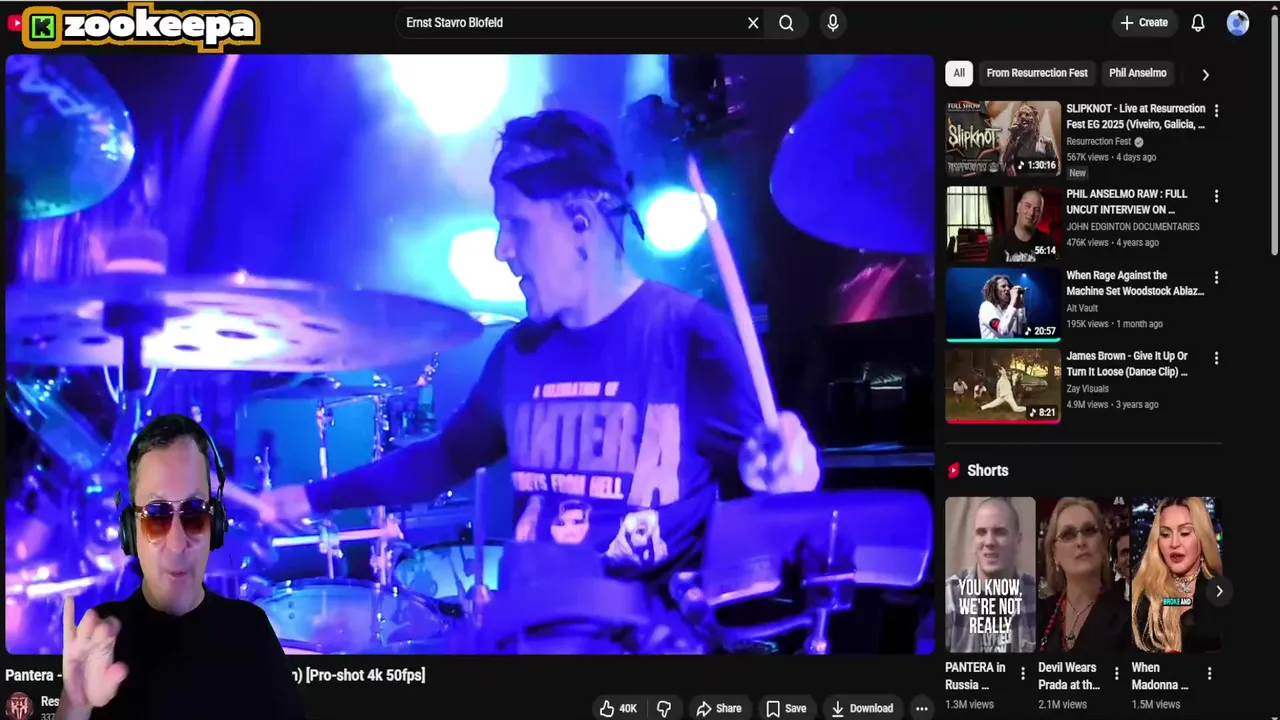Image resolution: width=1280 pixels, height=720 pixels.
Task: Open options menu for Slipknot video
Action: [x=1216, y=110]
